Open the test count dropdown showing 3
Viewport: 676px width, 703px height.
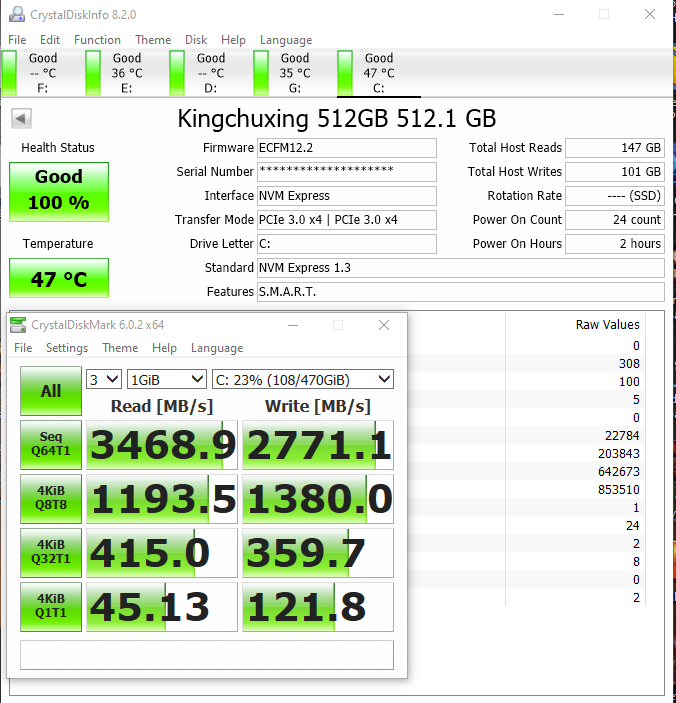(104, 380)
